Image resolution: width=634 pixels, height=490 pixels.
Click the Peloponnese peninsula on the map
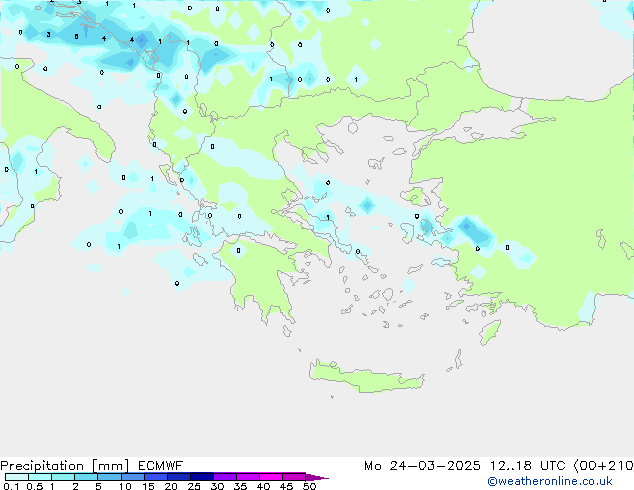coord(263,279)
